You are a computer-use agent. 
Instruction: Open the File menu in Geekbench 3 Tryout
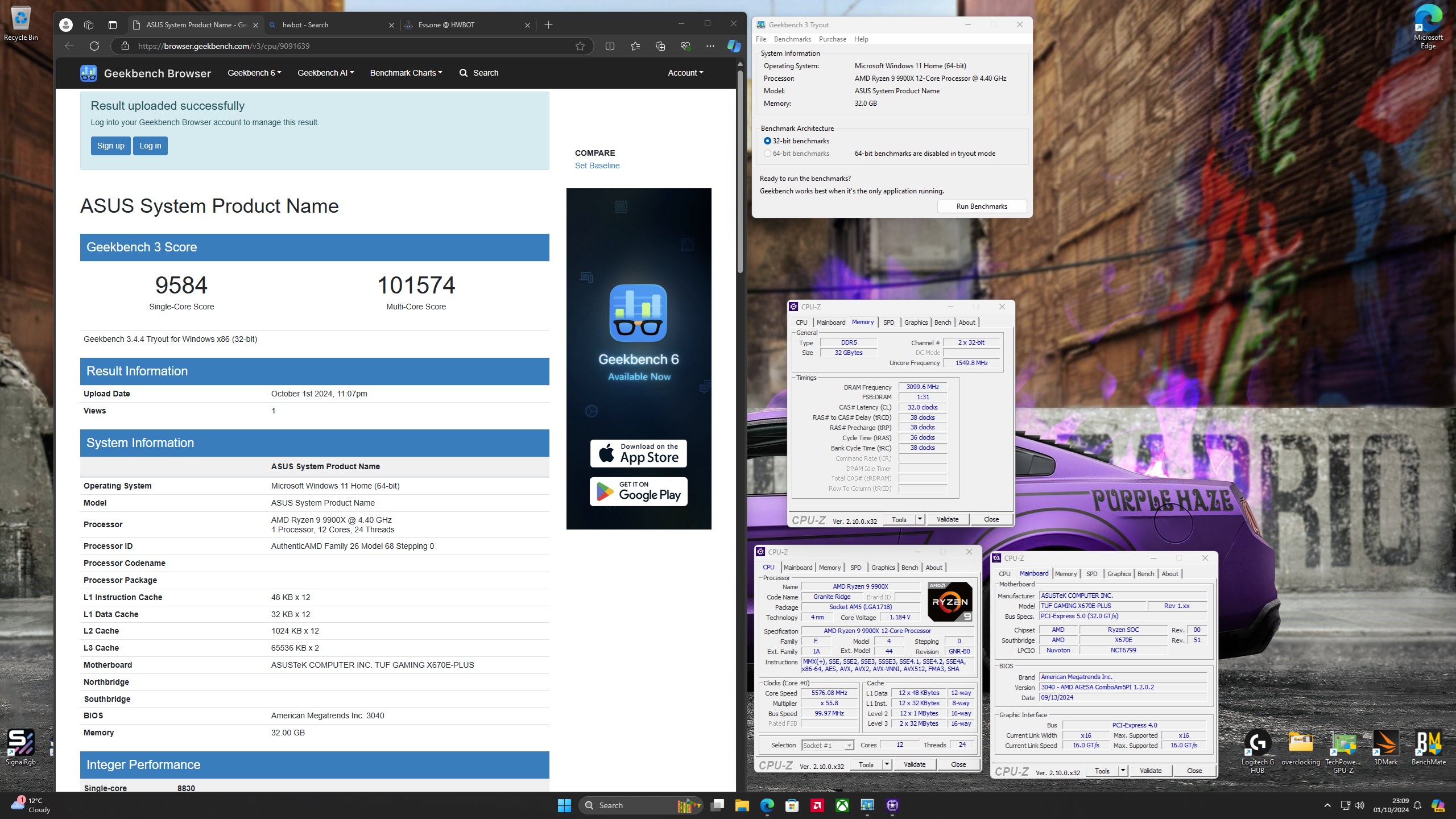tap(761, 39)
